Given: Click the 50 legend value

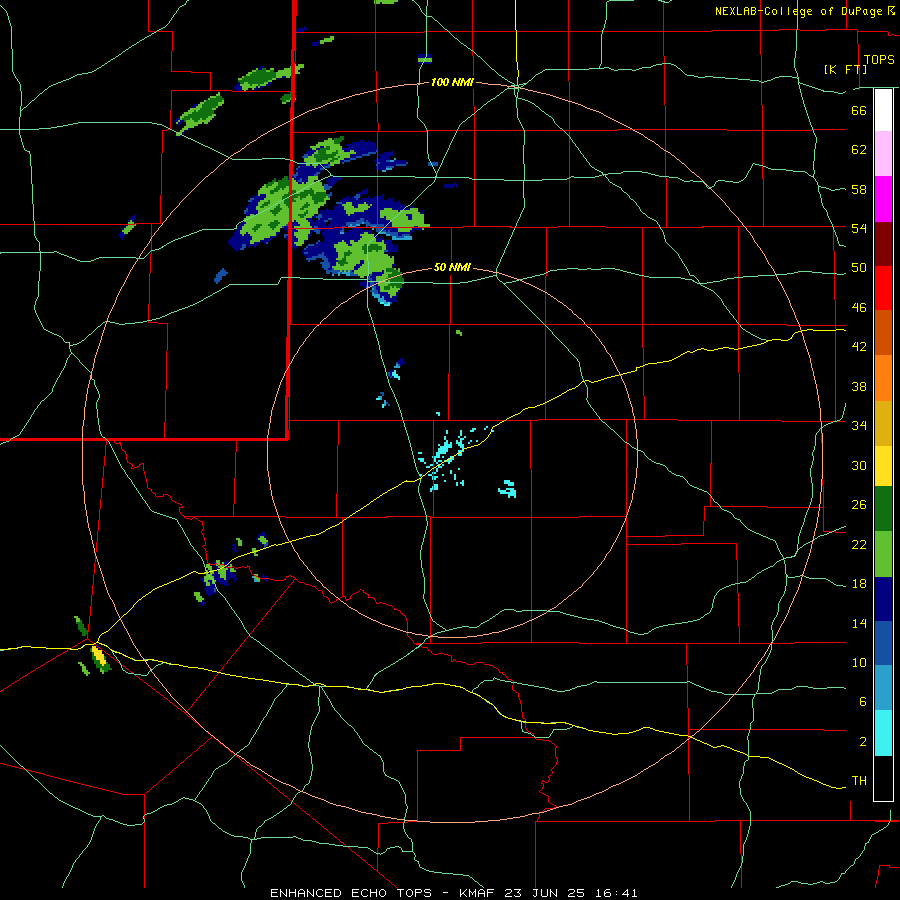Looking at the screenshot, I should tap(859, 268).
